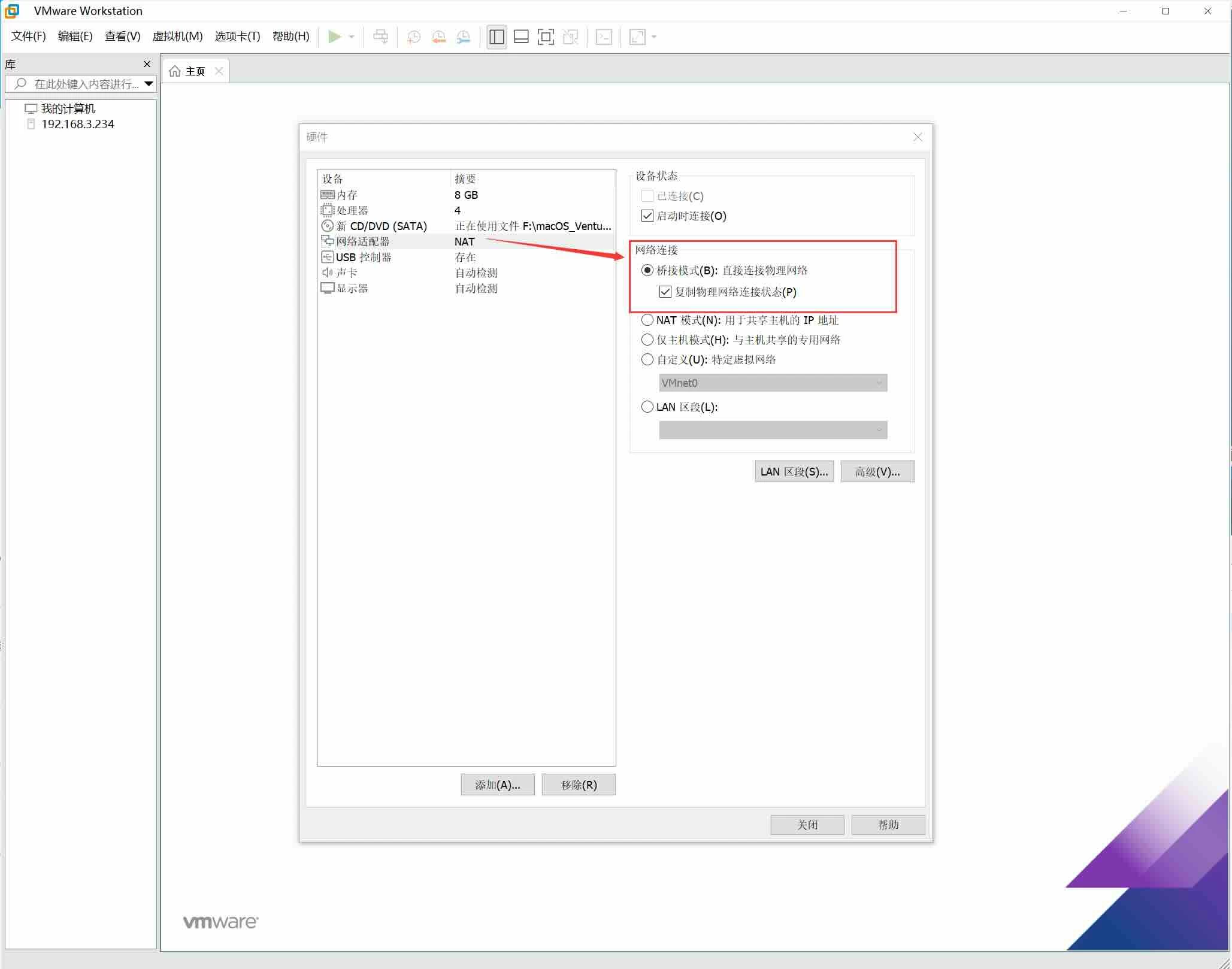Image resolution: width=1232 pixels, height=969 pixels.
Task: Close the 主页 tab
Action: pyautogui.click(x=219, y=71)
